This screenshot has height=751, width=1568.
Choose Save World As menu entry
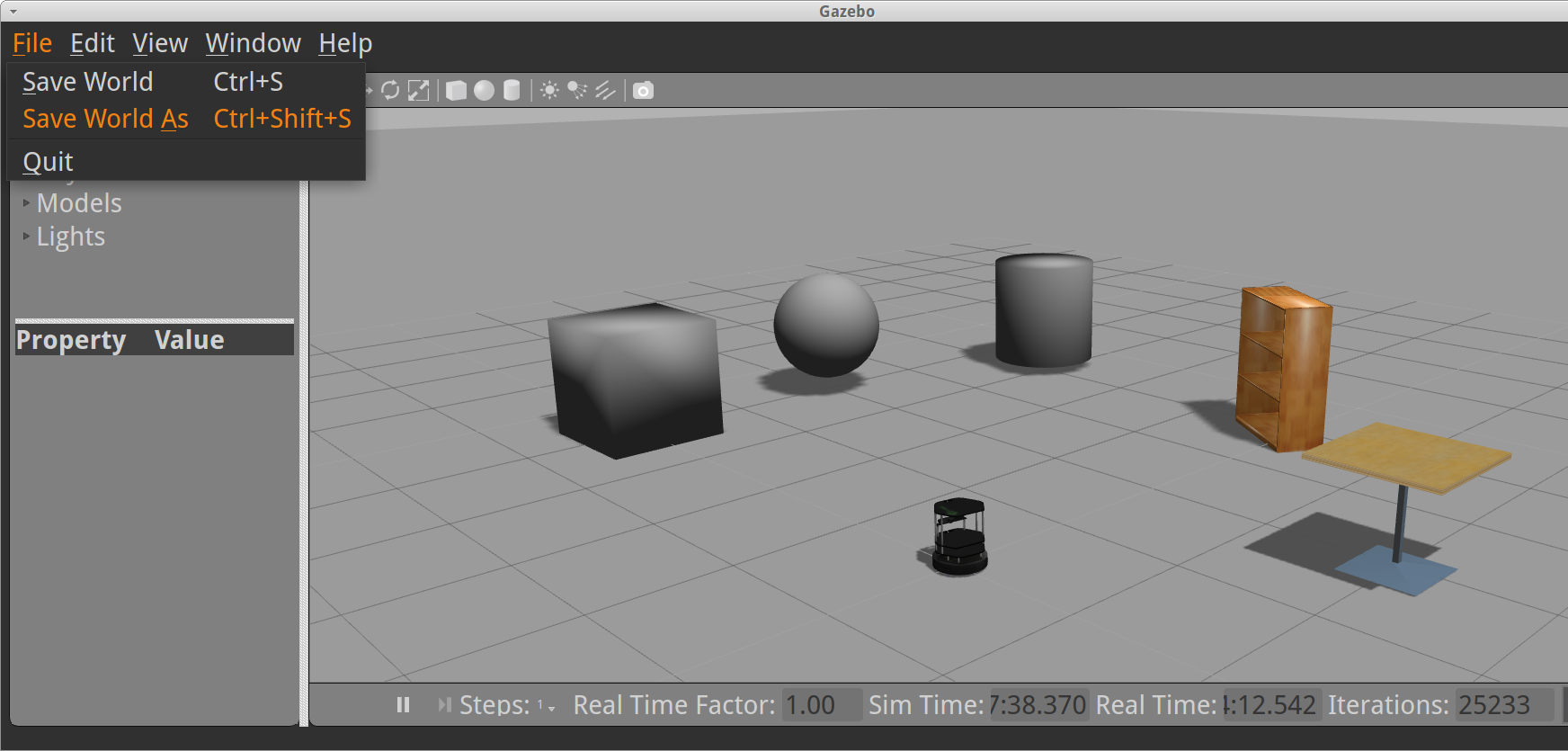105,119
